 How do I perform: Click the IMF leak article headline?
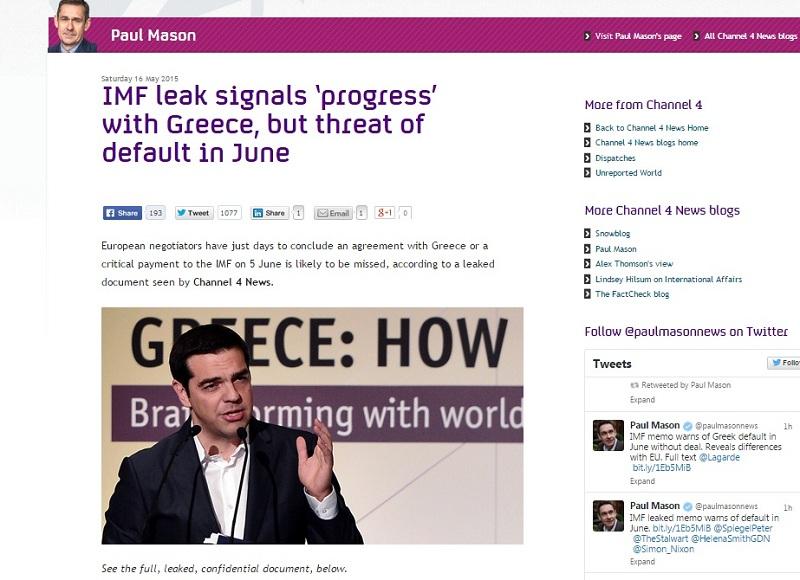(269, 124)
